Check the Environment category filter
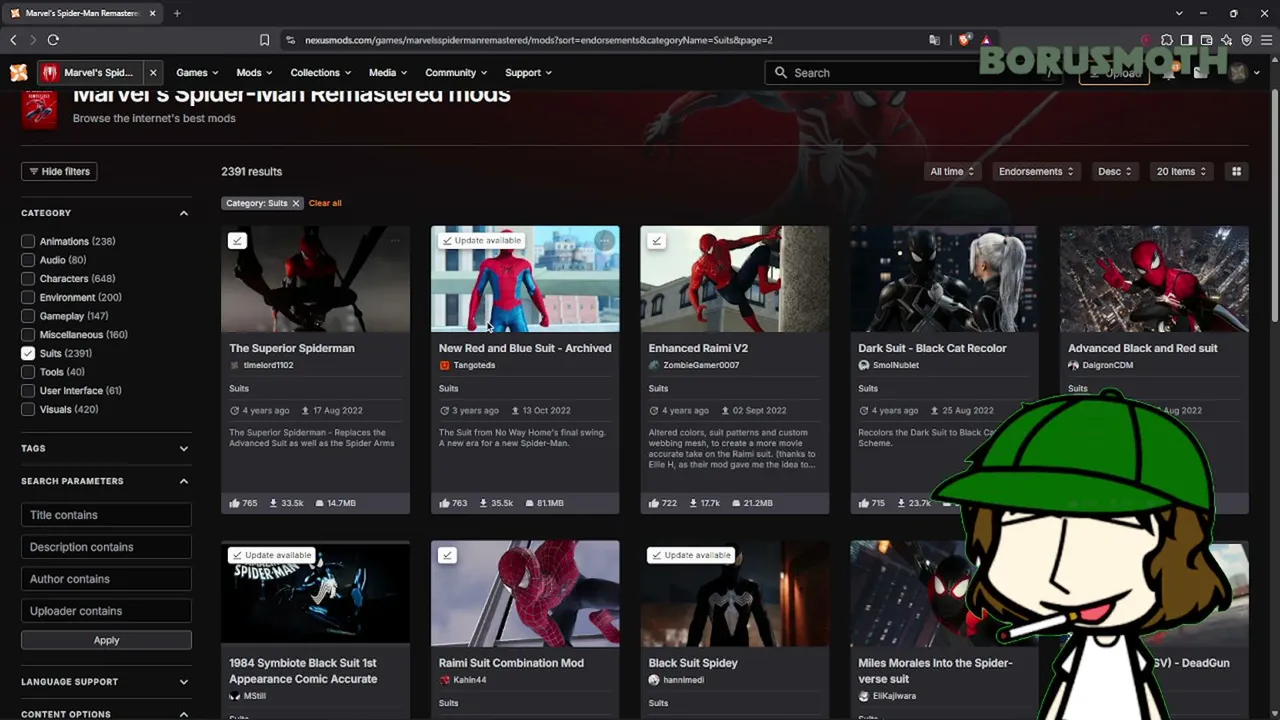The height and width of the screenshot is (720, 1280). point(28,297)
